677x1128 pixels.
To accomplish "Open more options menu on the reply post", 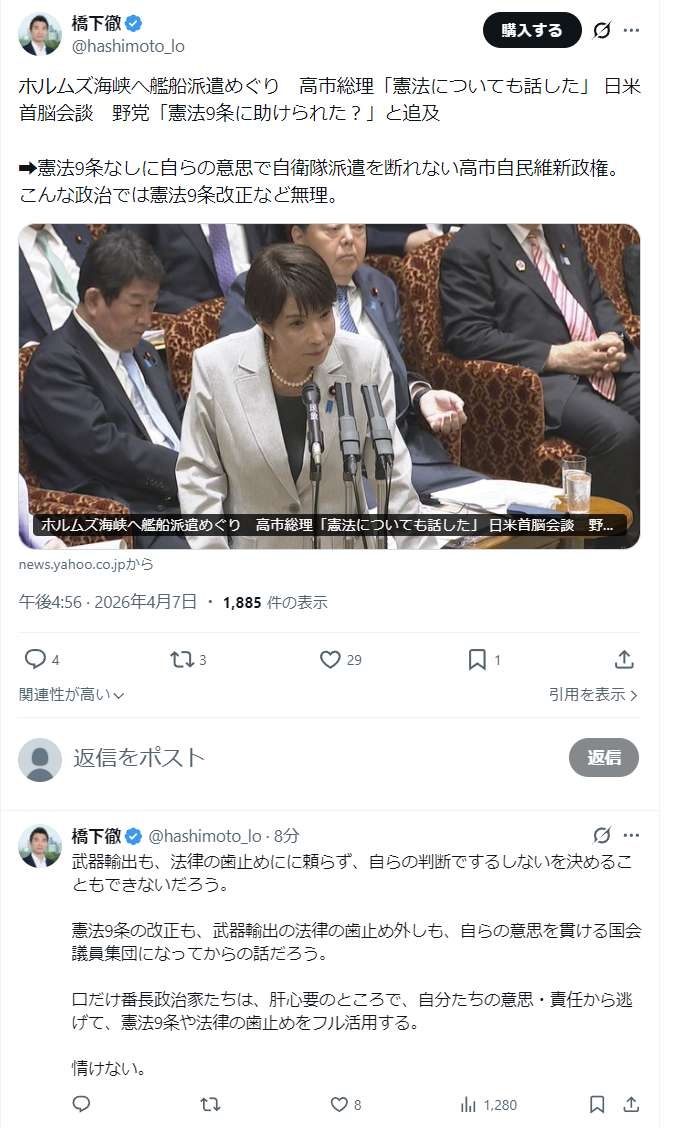I will click(631, 835).
